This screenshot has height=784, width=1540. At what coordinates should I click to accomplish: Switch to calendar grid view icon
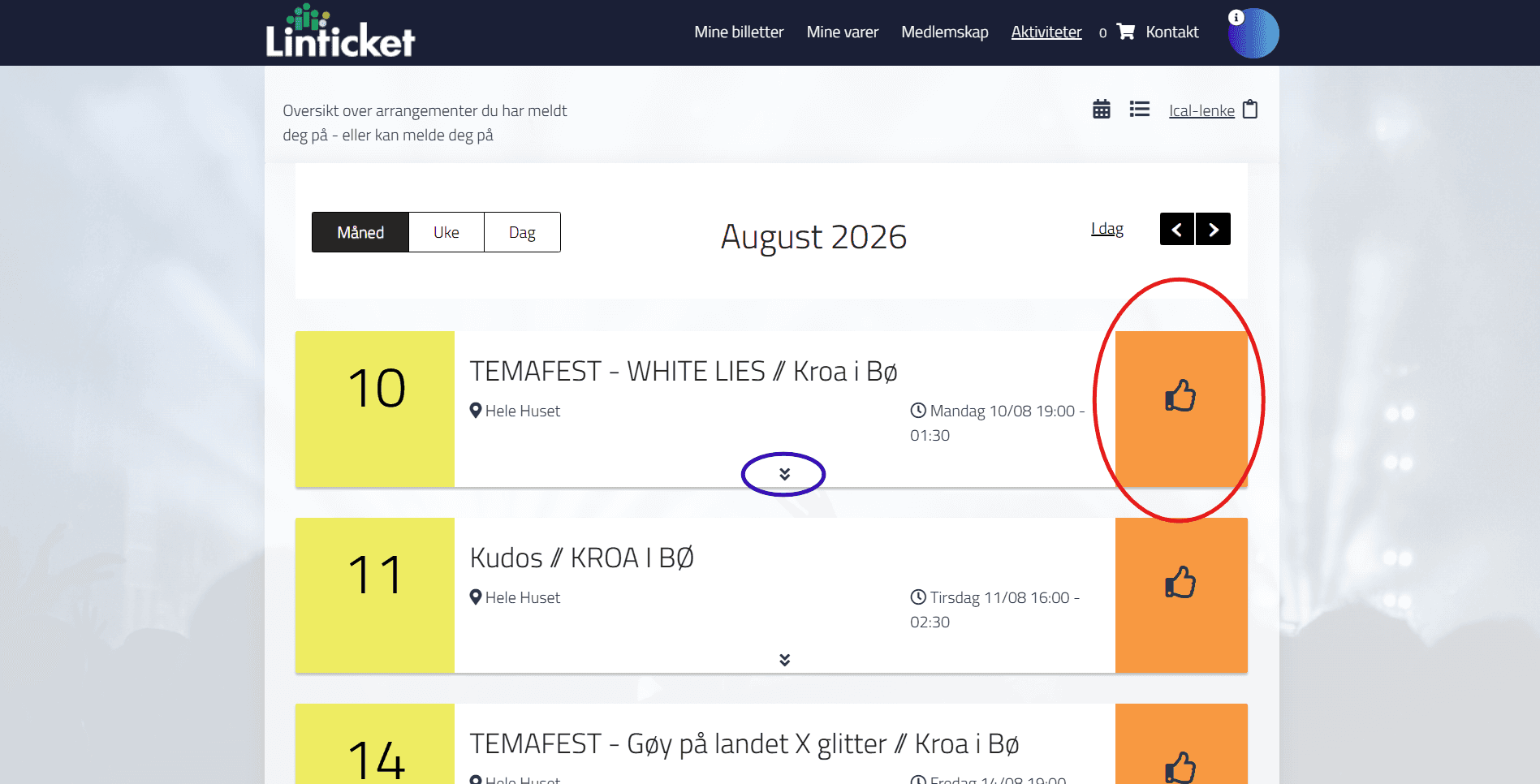pos(1101,109)
